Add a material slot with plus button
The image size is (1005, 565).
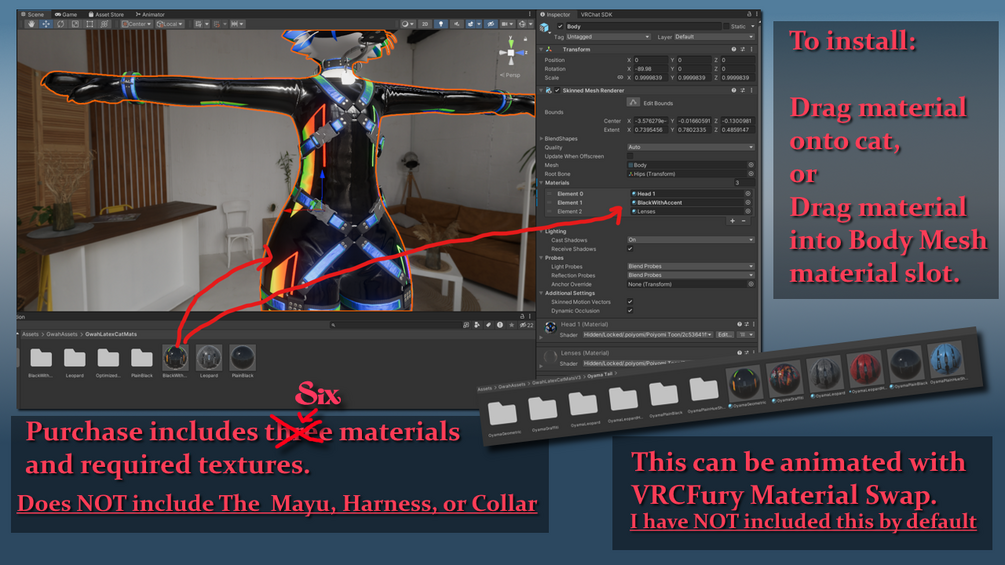pos(733,221)
